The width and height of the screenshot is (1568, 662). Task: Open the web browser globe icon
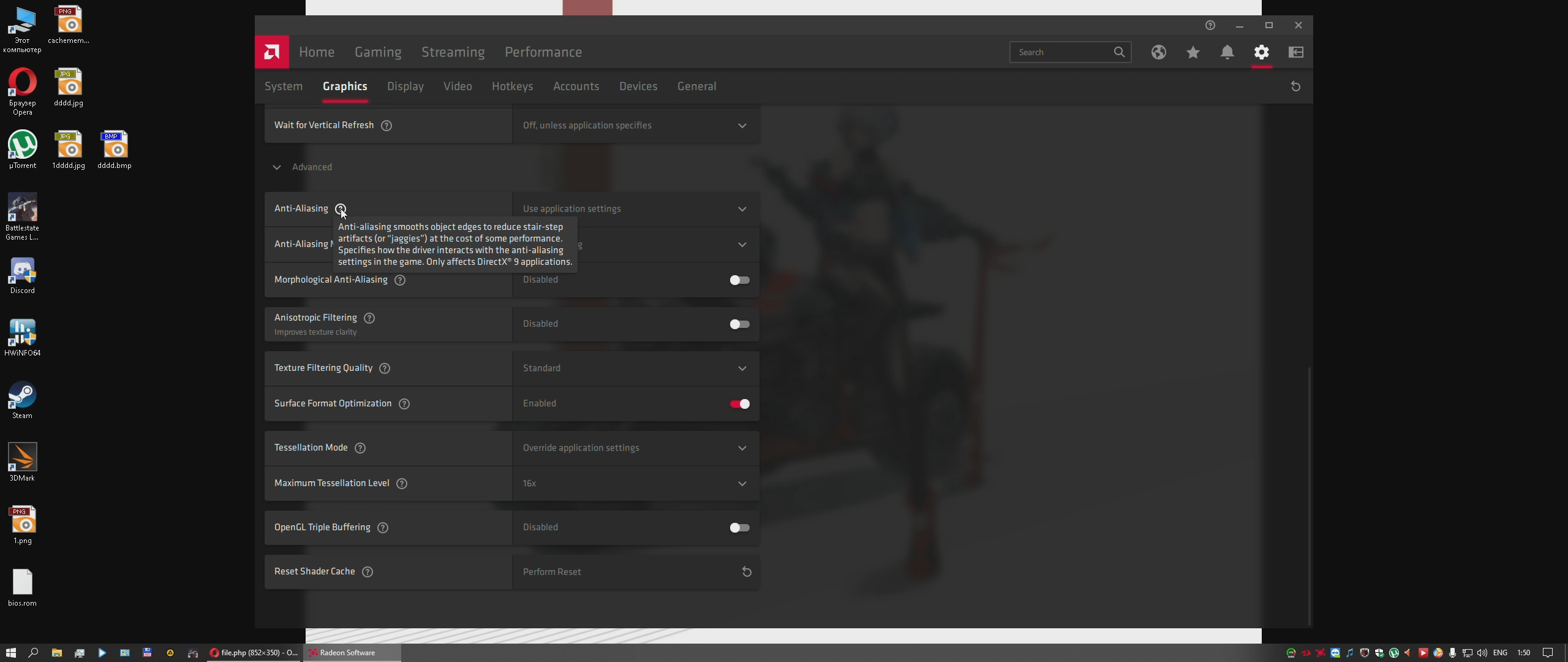[x=1158, y=52]
